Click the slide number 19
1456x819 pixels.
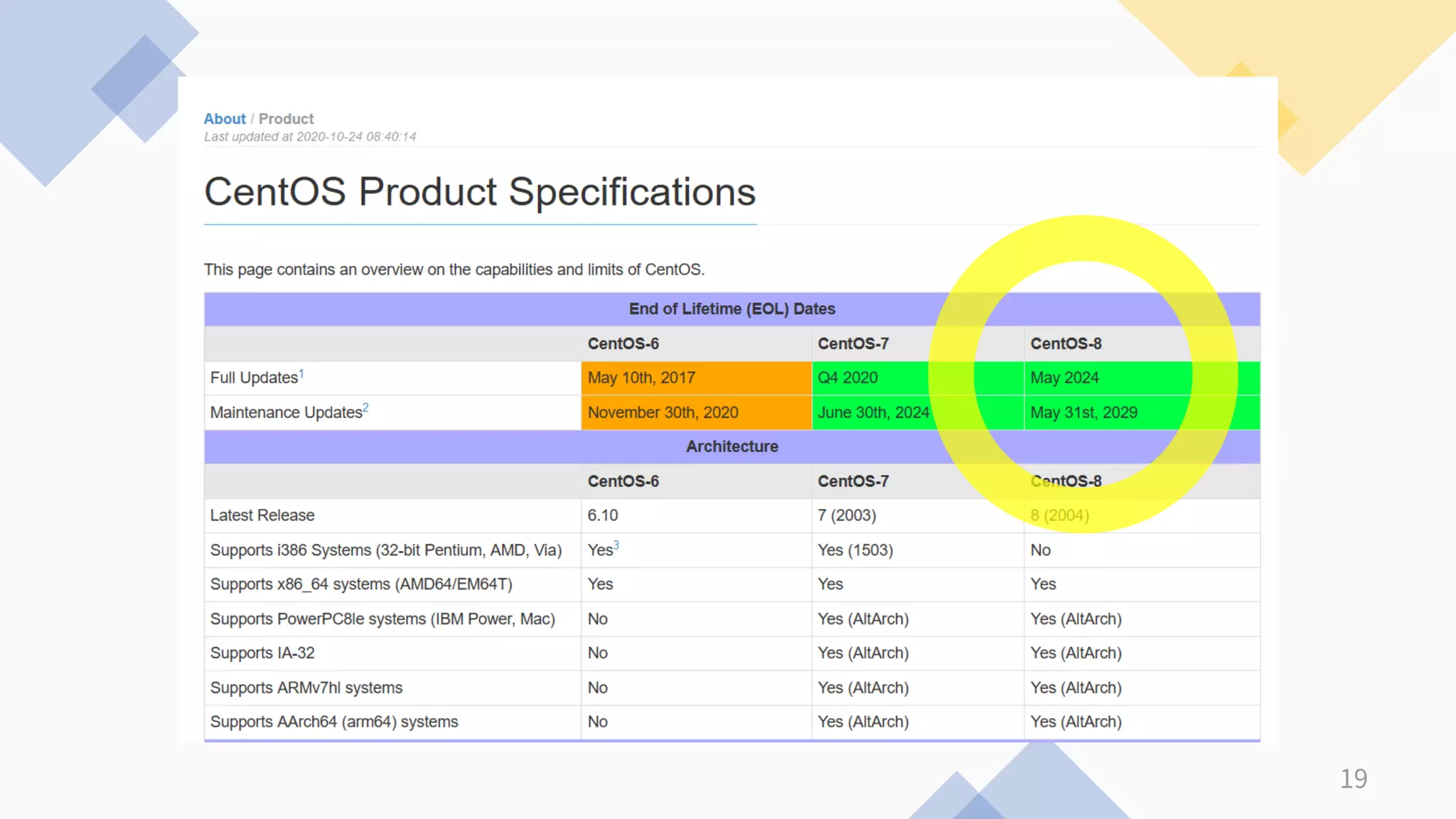click(1353, 778)
